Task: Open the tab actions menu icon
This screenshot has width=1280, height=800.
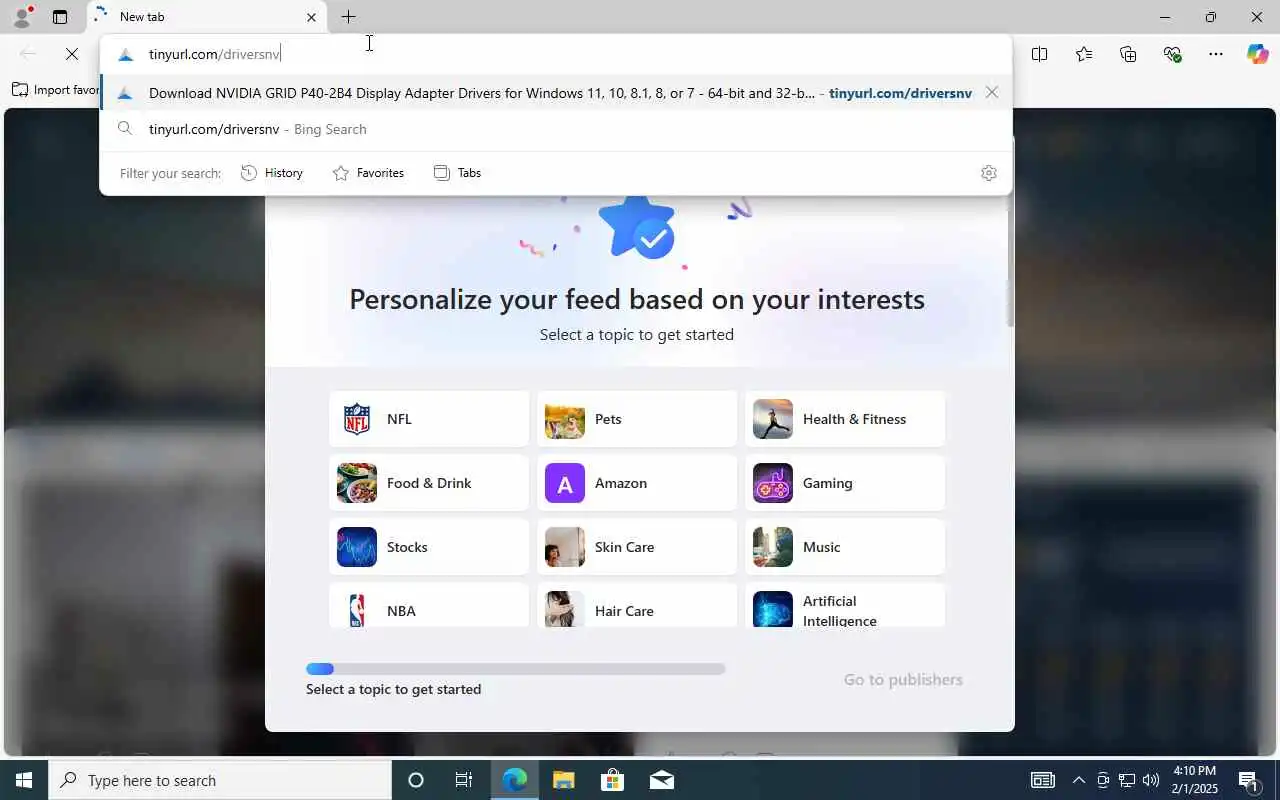Action: (60, 17)
